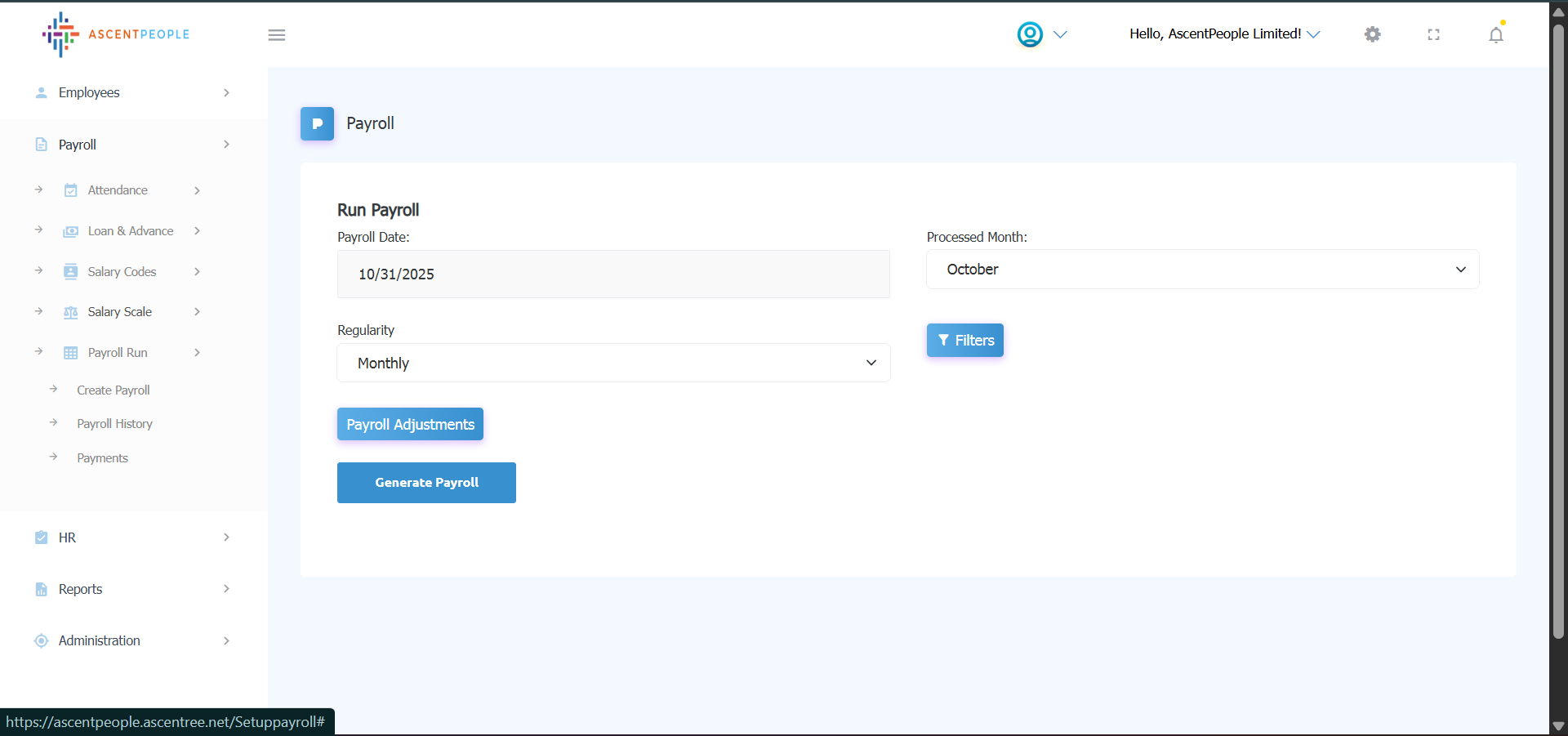Image resolution: width=1568 pixels, height=736 pixels.
Task: Open the settings gear icon
Action: coord(1373,34)
